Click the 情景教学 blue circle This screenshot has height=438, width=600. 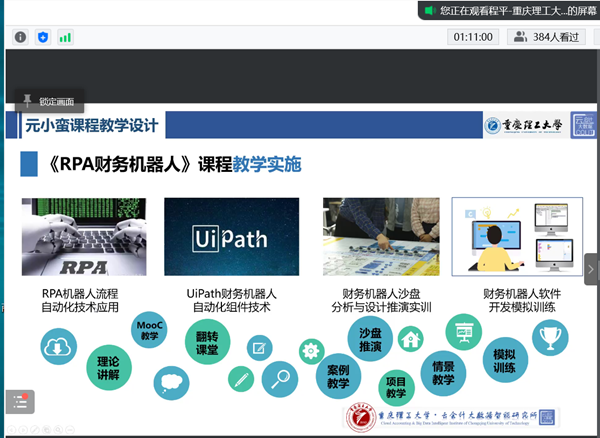pyautogui.click(x=443, y=373)
